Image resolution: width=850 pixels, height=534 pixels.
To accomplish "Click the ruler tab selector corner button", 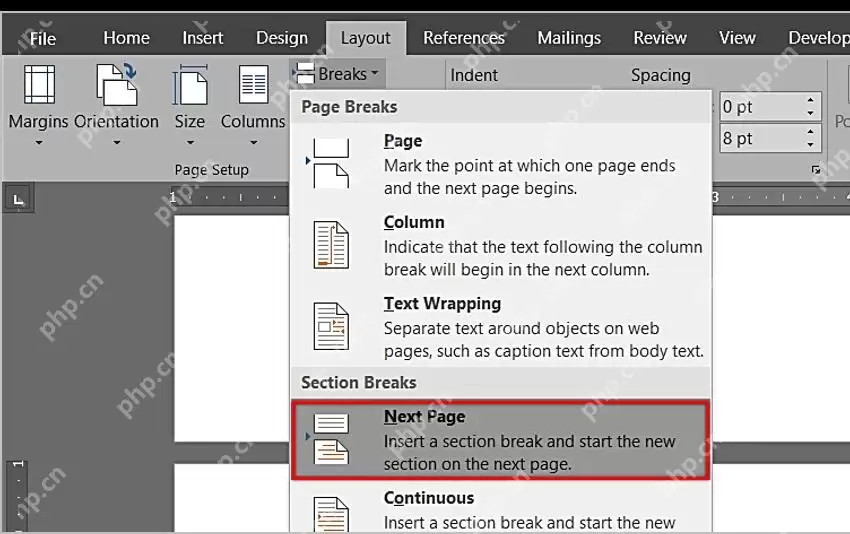I will tap(18, 200).
